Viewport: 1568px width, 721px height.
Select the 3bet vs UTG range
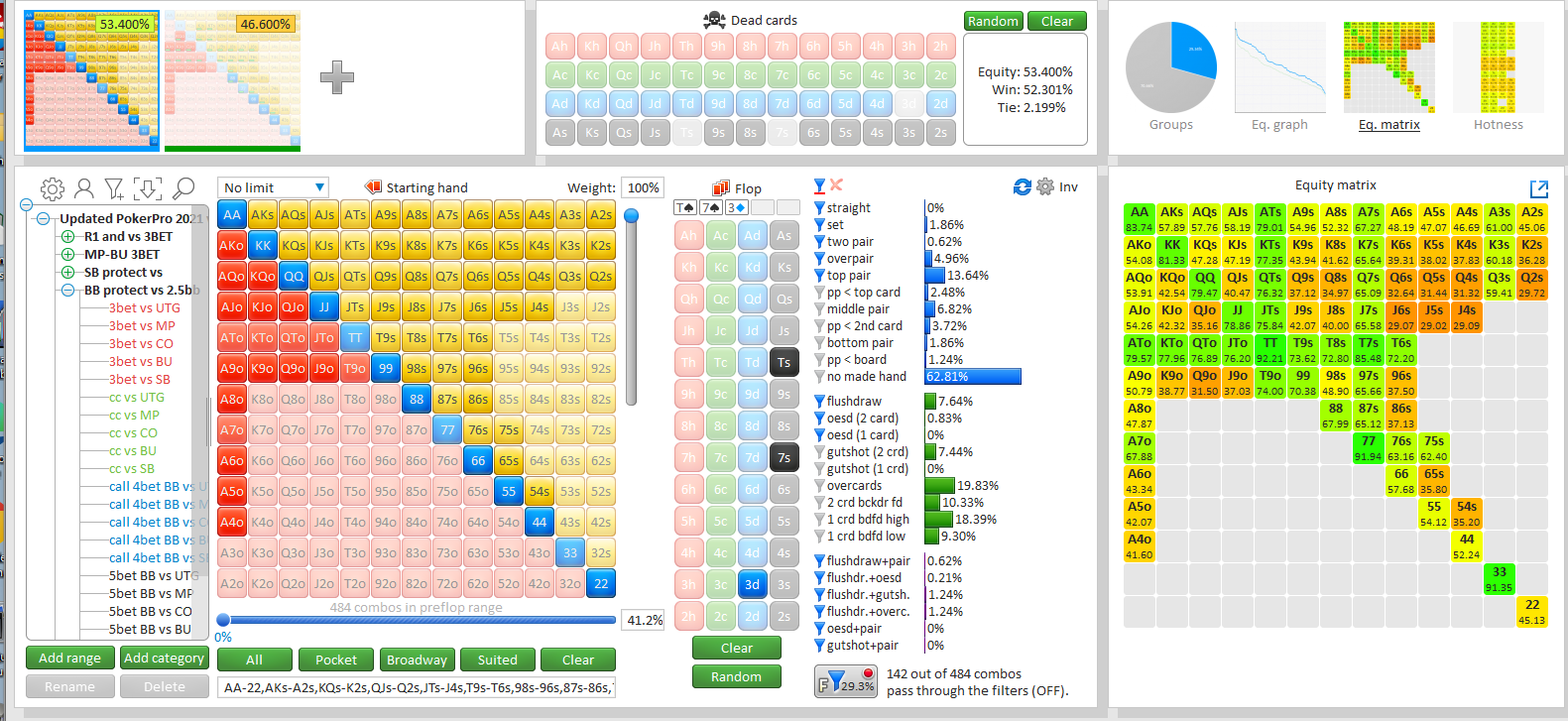pyautogui.click(x=145, y=308)
